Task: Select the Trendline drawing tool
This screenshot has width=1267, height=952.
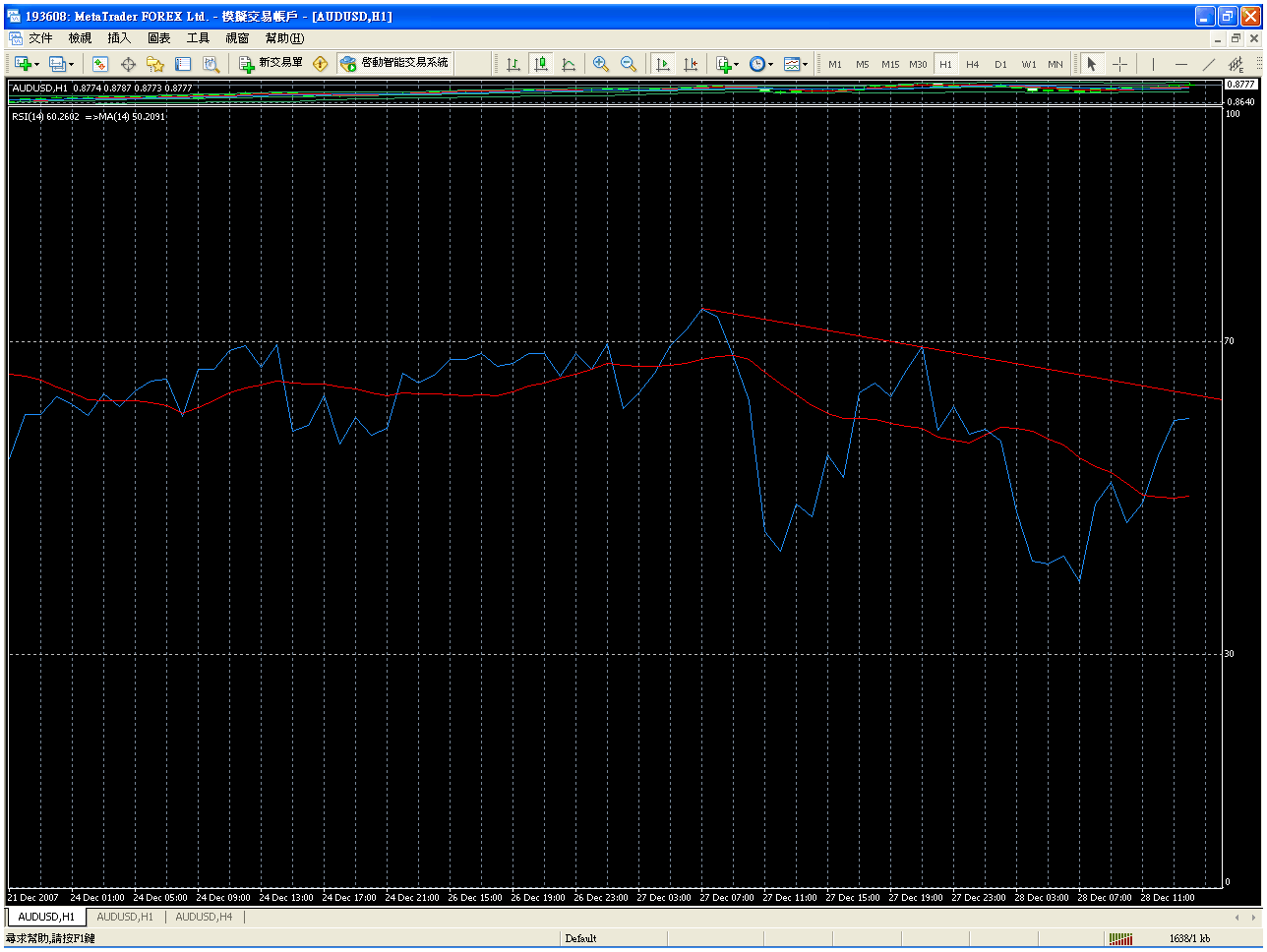Action: 1208,64
